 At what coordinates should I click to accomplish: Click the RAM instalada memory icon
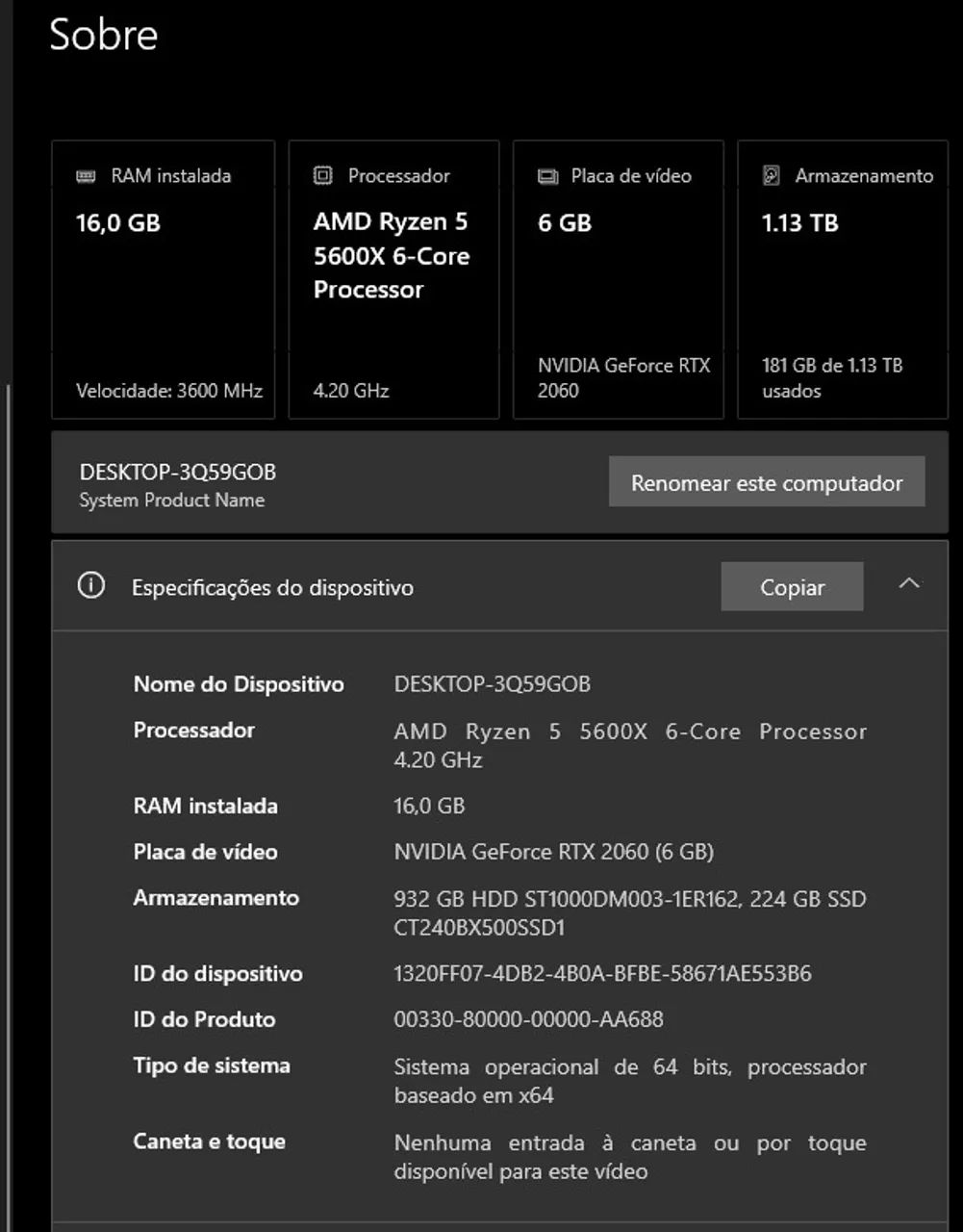click(86, 176)
